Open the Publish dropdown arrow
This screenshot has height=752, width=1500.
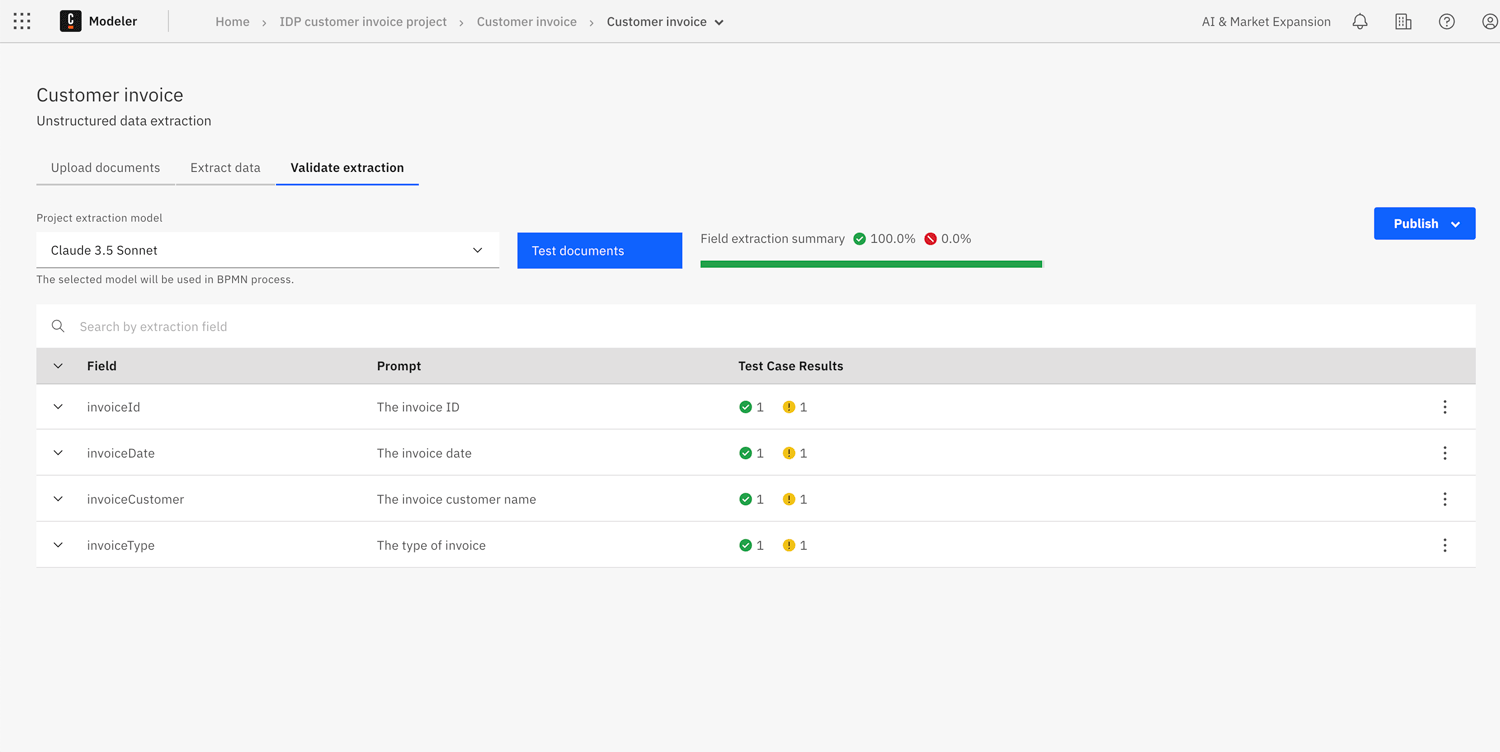1456,223
